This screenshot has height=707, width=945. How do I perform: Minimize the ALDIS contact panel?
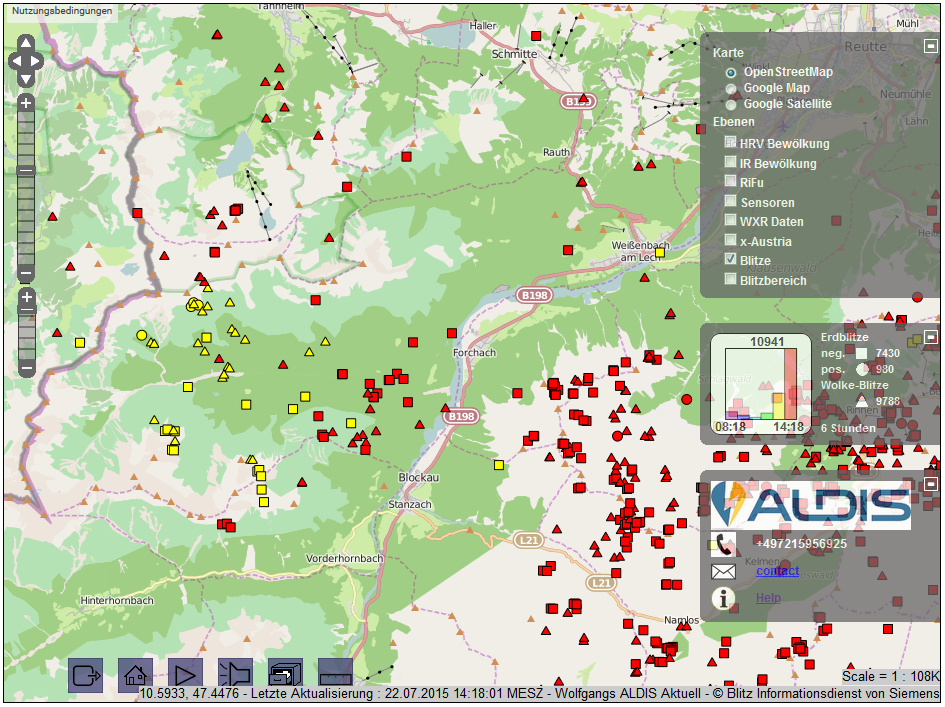930,484
